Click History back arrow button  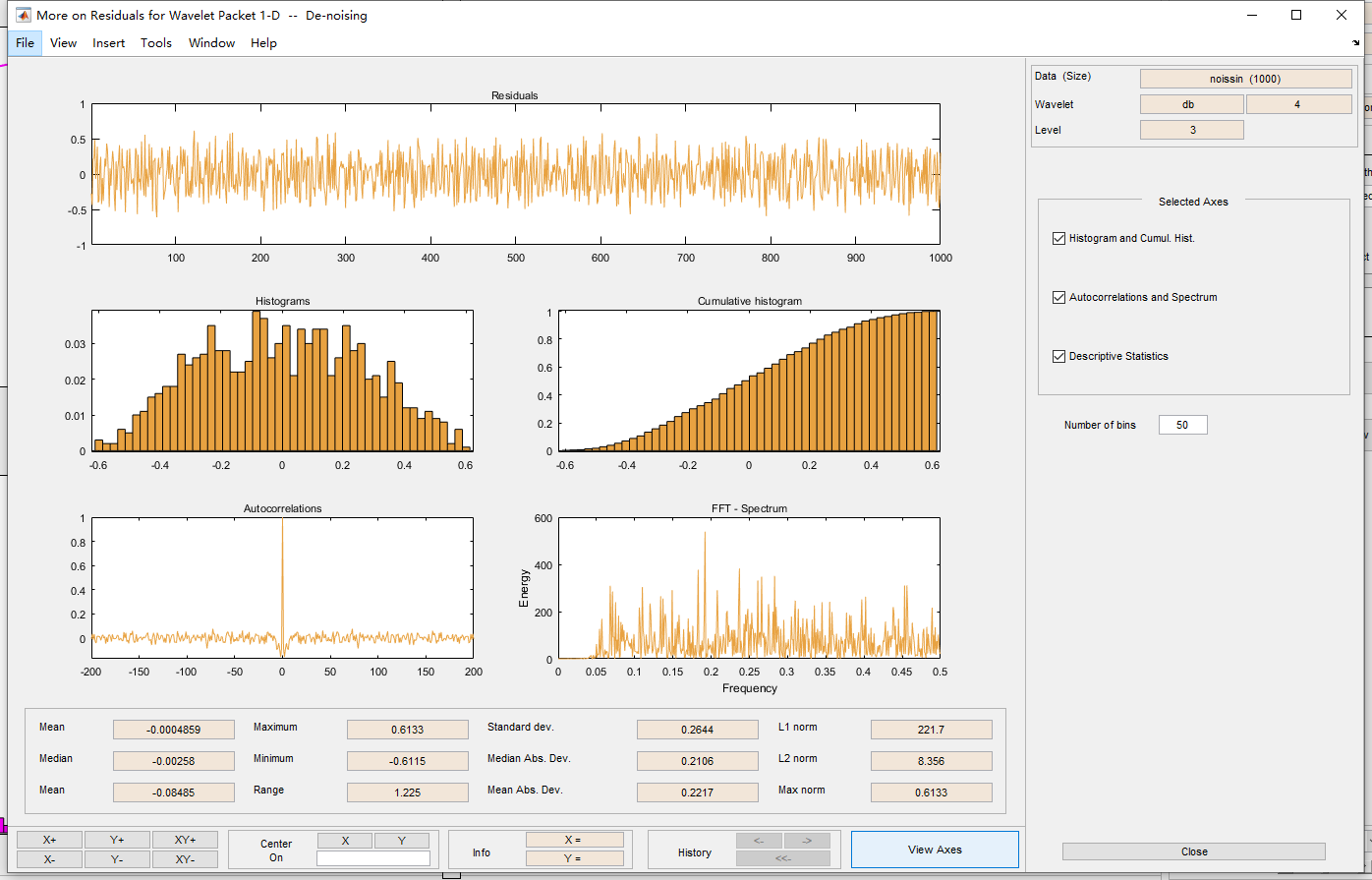[759, 841]
